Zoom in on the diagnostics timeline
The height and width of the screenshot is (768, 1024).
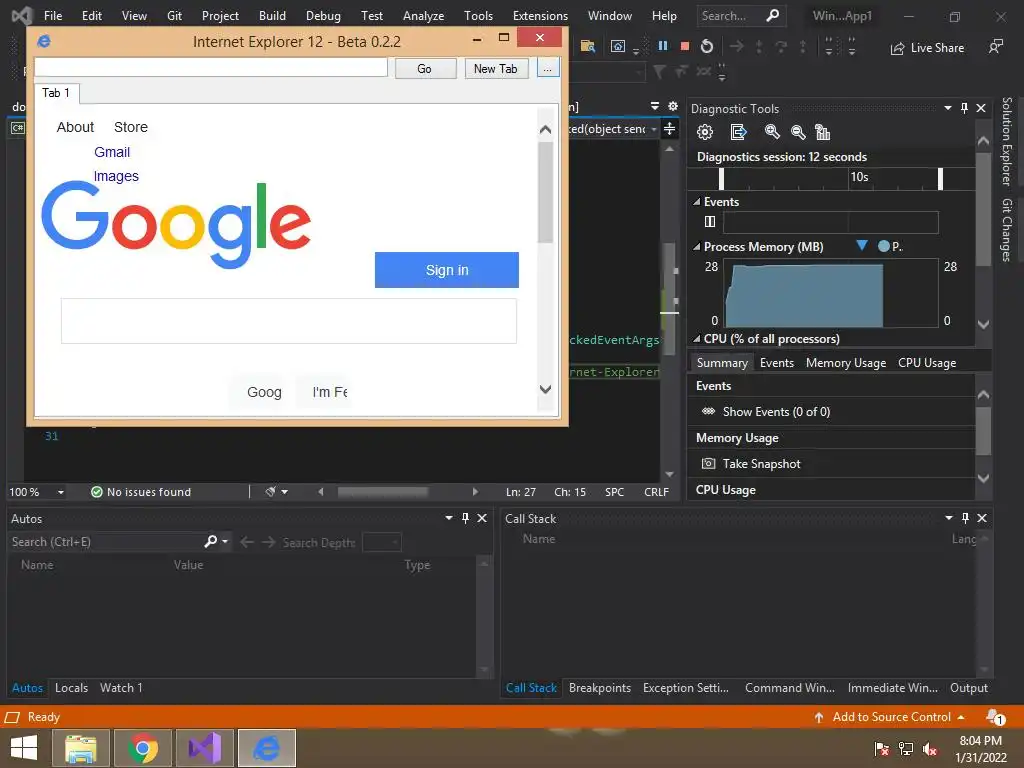pos(772,132)
